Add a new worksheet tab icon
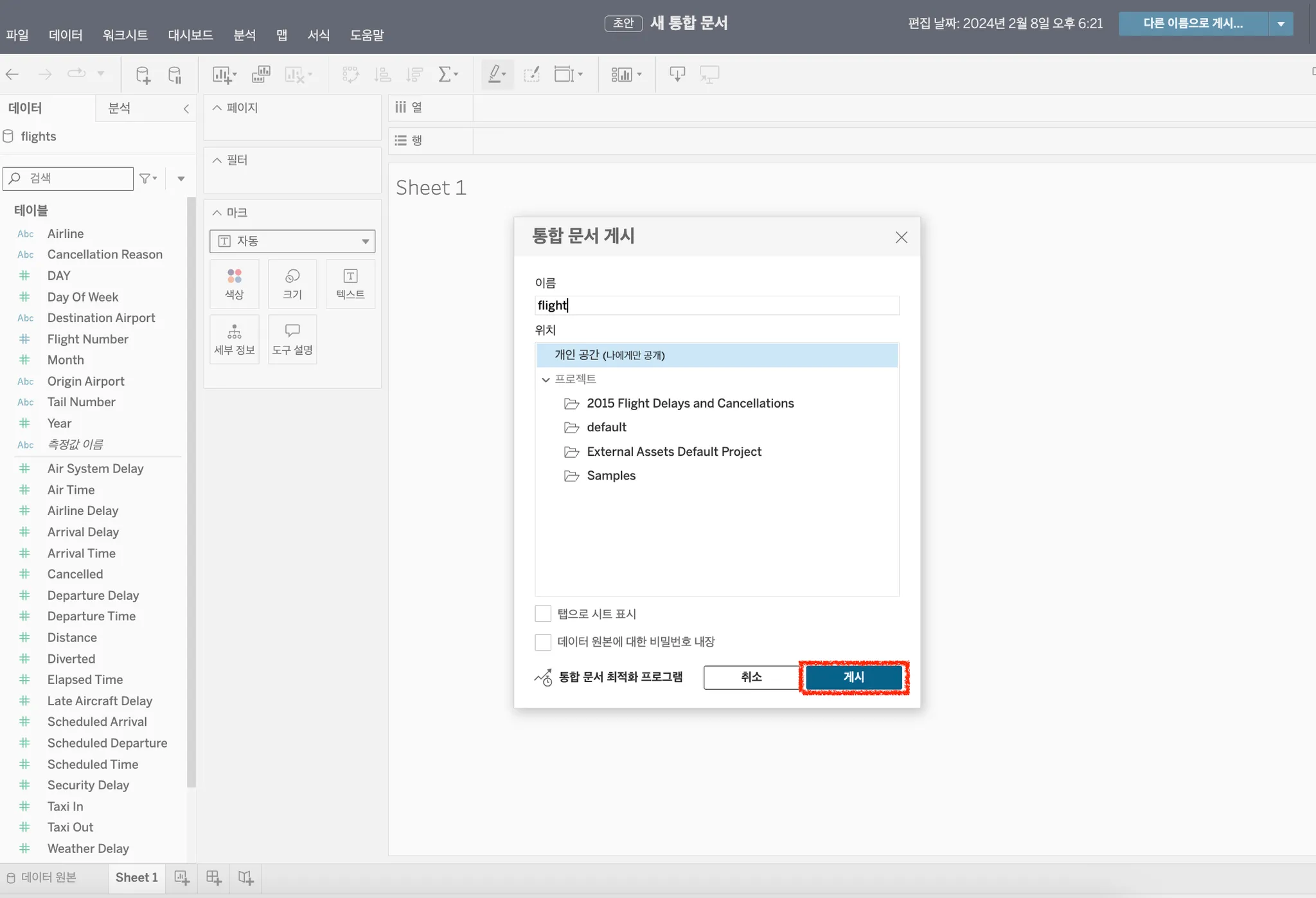The height and width of the screenshot is (898, 1316). pyautogui.click(x=182, y=877)
